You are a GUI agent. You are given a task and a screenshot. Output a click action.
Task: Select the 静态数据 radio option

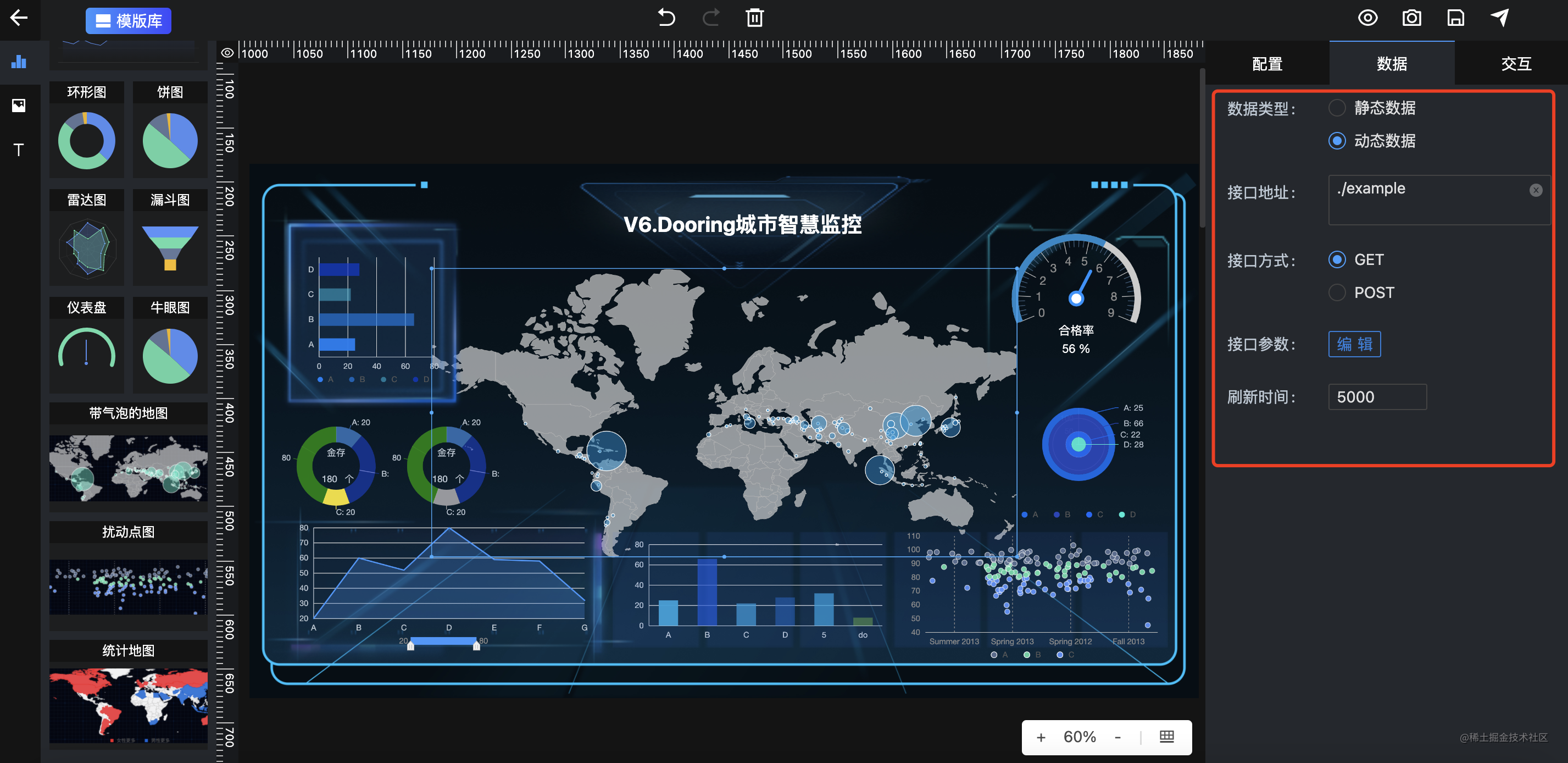1337,108
